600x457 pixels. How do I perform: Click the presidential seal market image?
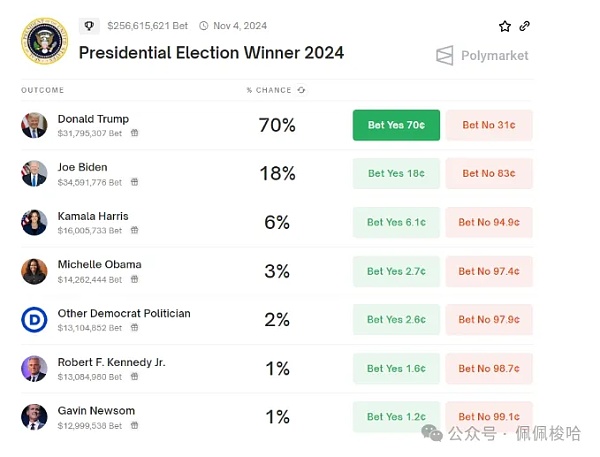(44, 41)
